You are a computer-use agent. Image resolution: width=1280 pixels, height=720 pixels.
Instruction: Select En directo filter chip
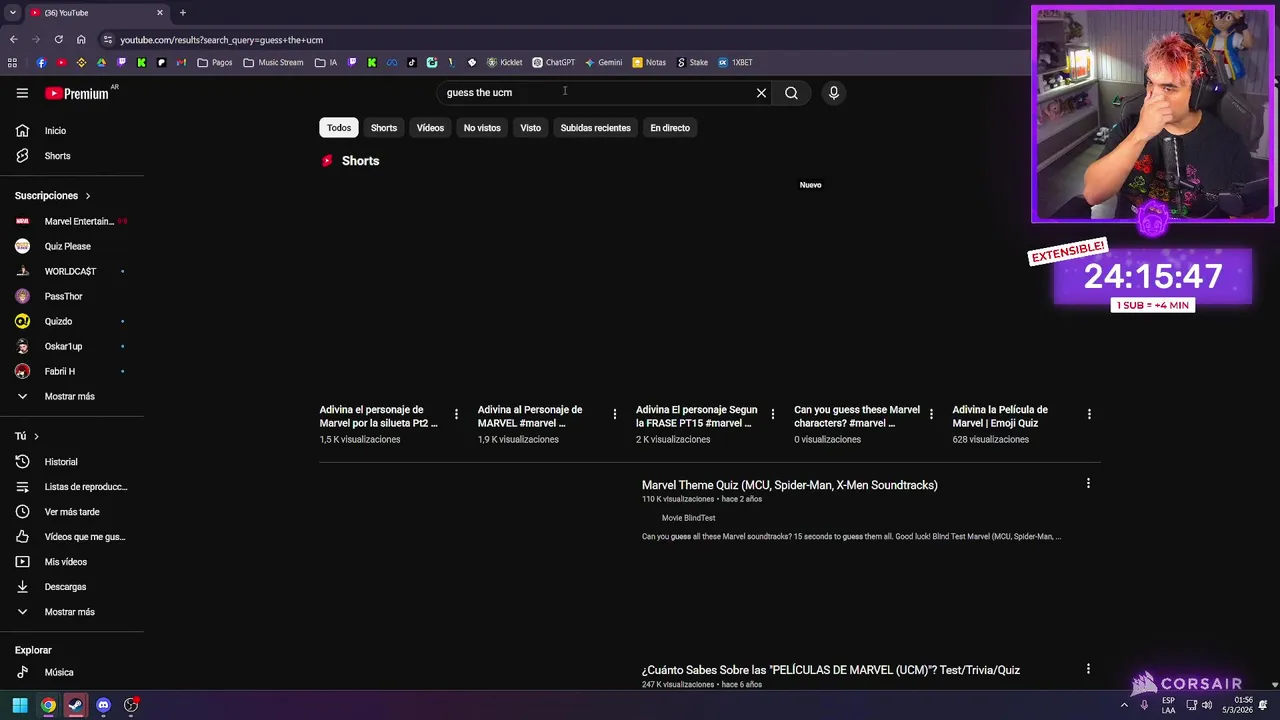point(670,128)
